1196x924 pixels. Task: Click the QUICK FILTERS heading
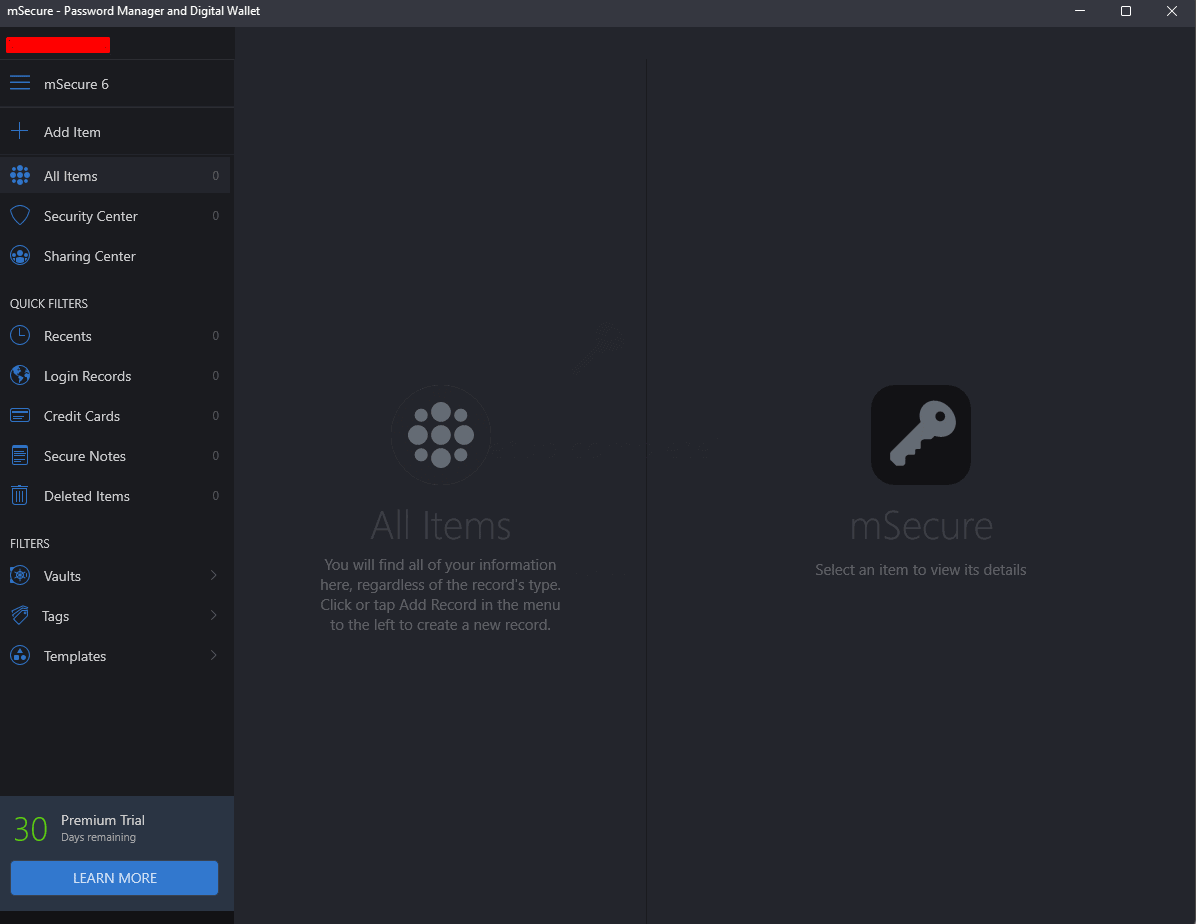click(49, 304)
